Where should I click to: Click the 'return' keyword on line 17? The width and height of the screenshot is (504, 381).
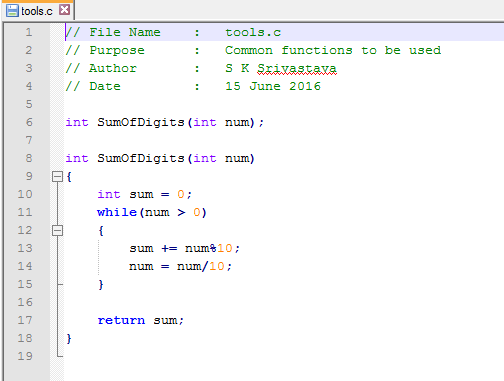[121, 320]
